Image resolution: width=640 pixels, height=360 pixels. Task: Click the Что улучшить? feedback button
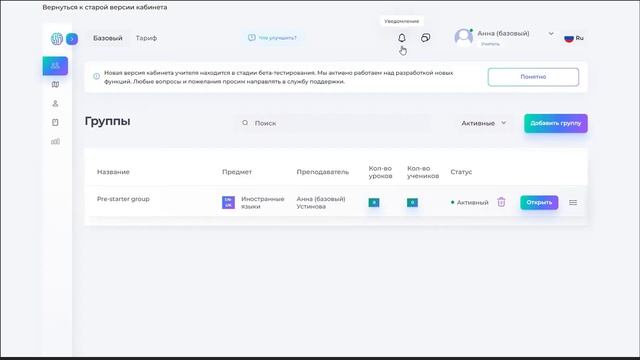(x=272, y=38)
